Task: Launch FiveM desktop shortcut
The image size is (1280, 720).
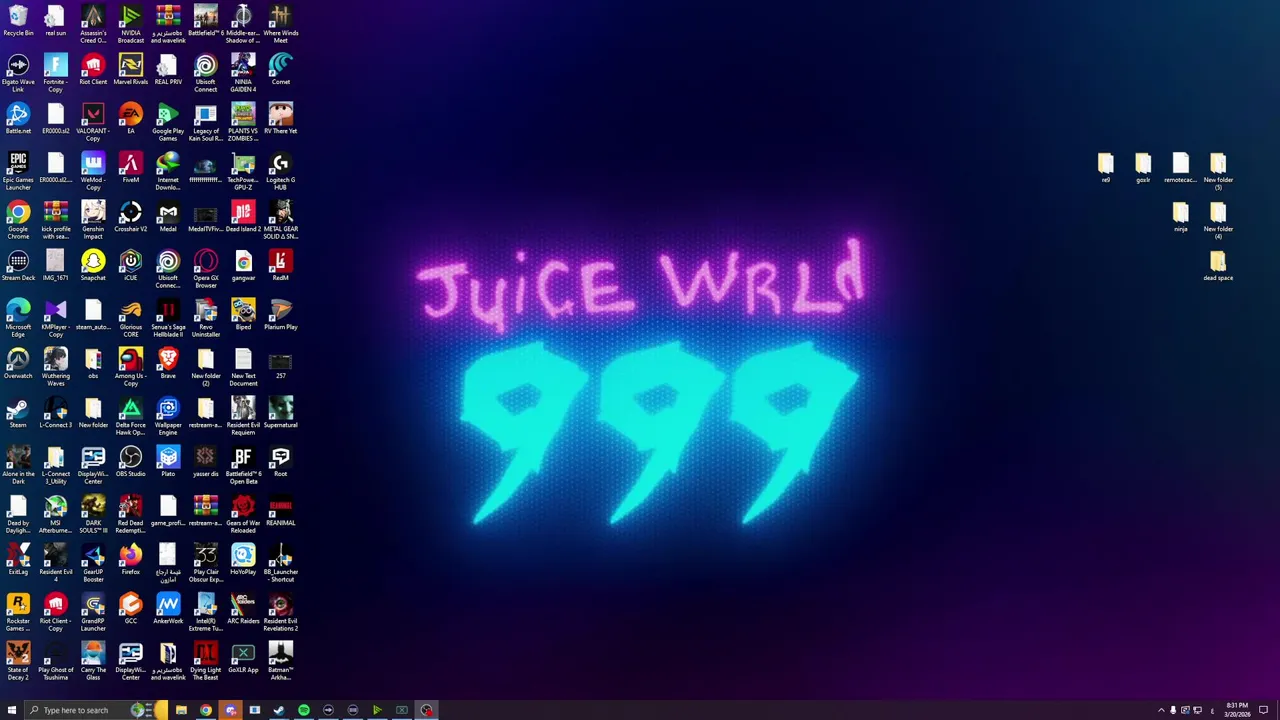Action: 130,168
